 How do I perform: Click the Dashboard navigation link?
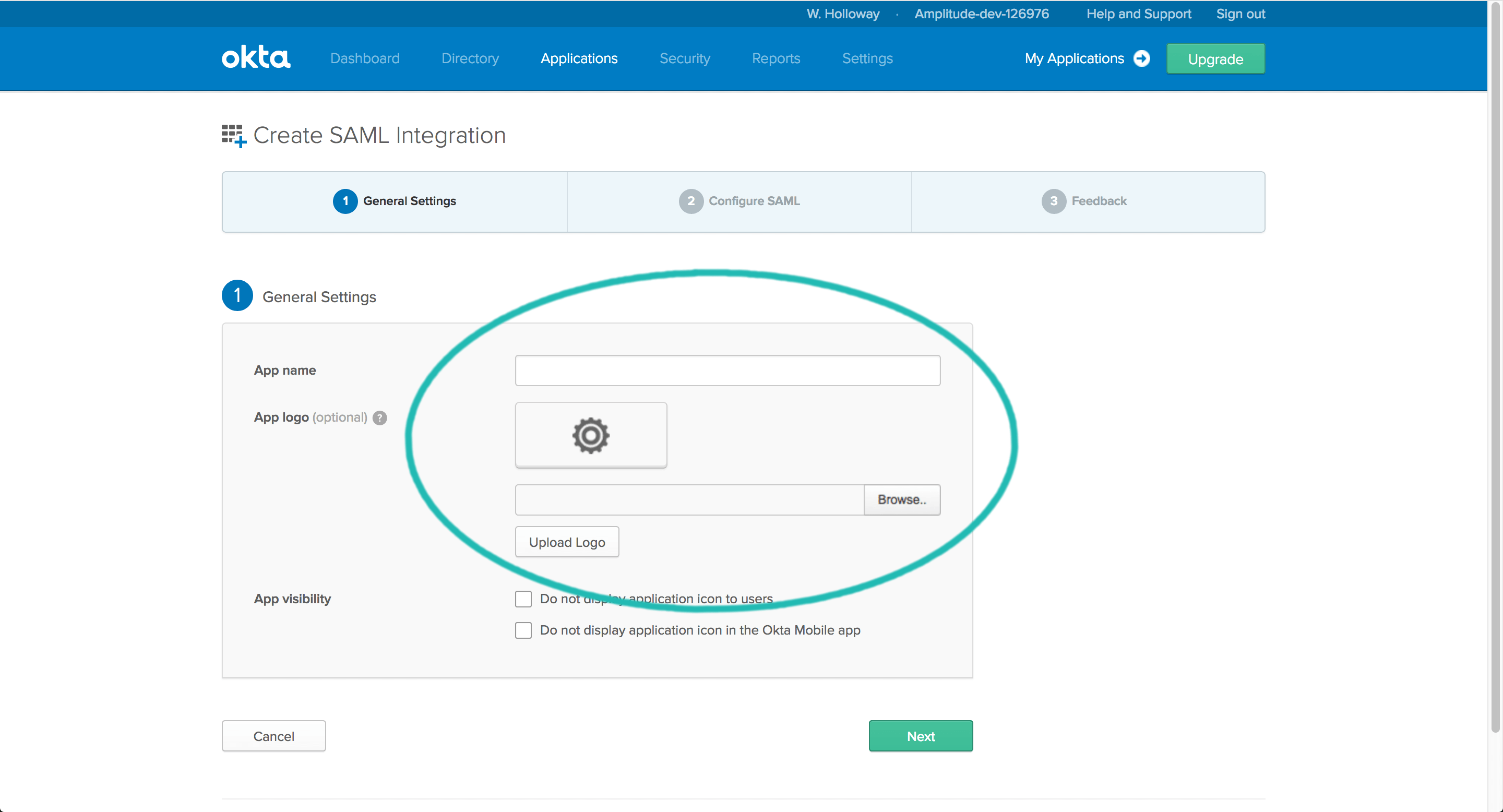(365, 58)
